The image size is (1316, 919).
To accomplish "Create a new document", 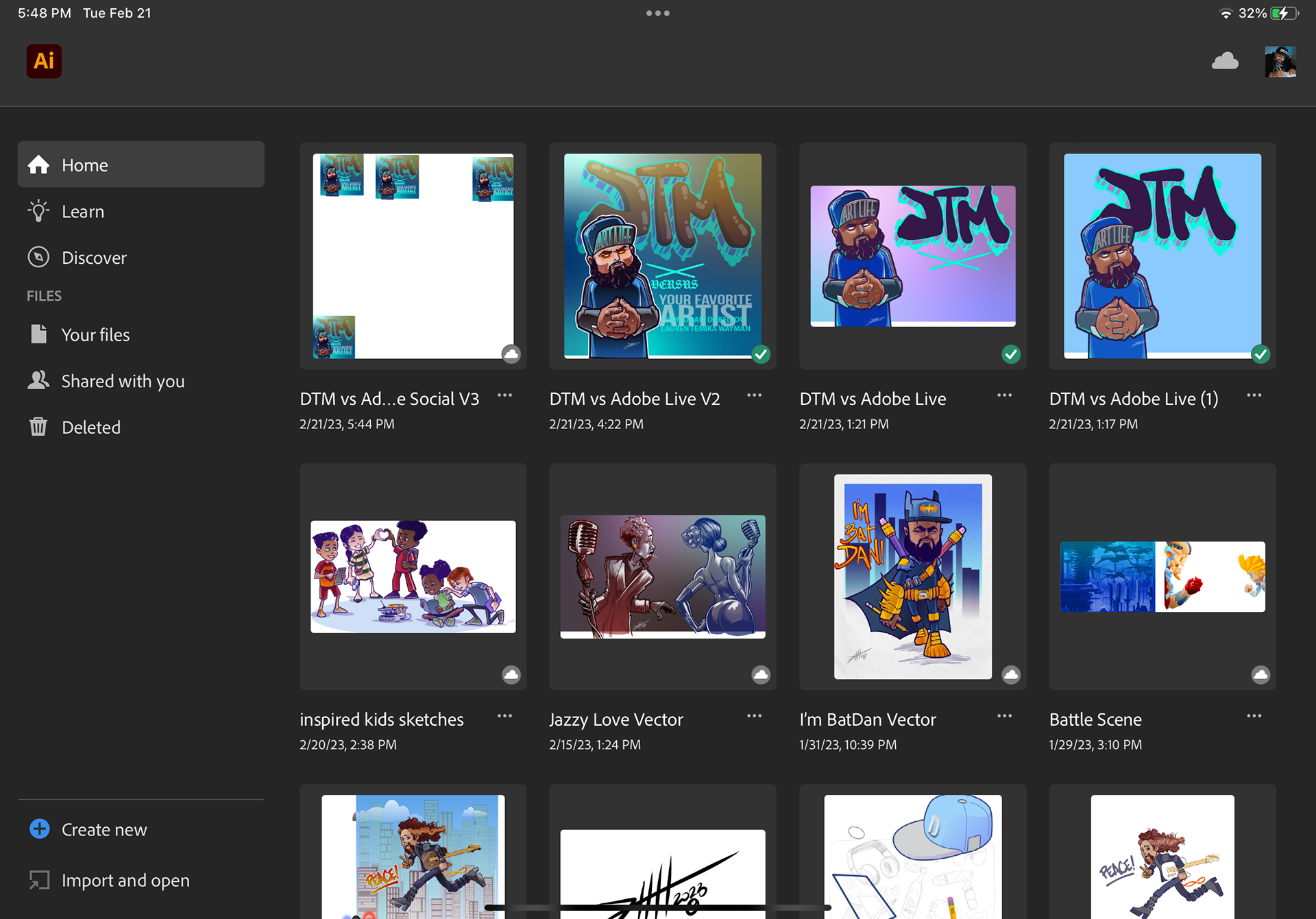I will [x=88, y=829].
